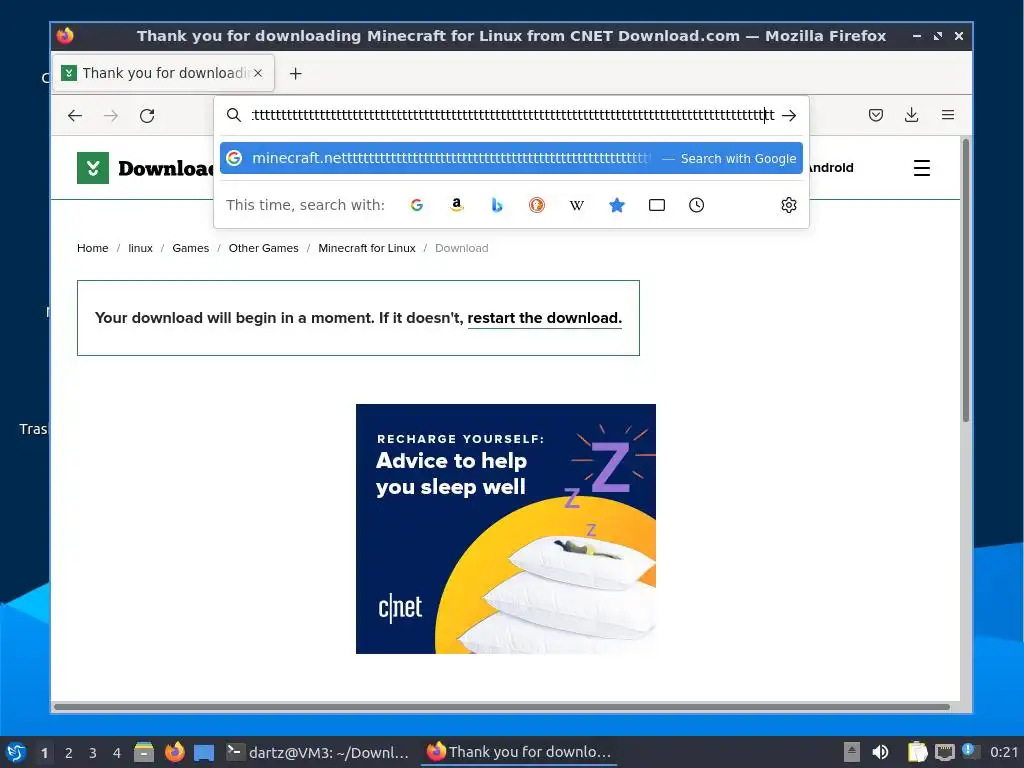This screenshot has width=1024, height=768.
Task: Switch to workspace 2
Action: click(x=69, y=753)
